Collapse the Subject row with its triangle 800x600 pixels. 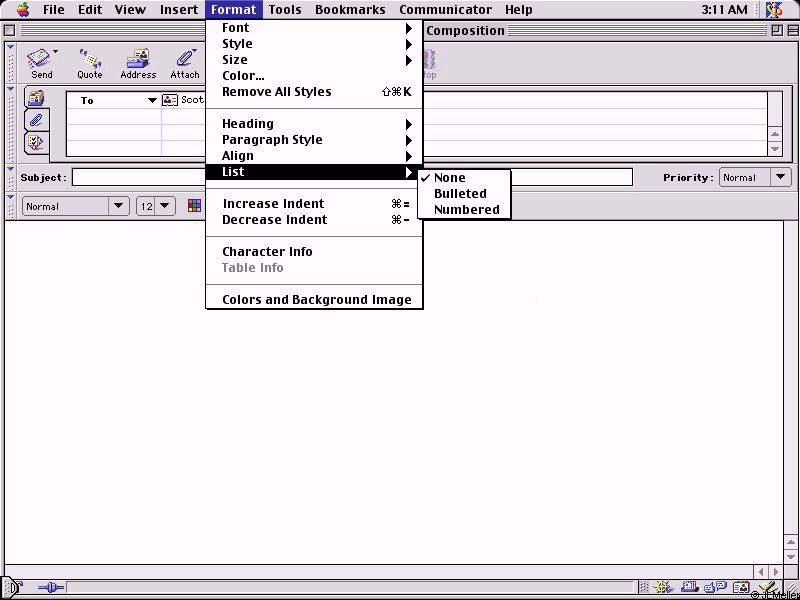point(10,169)
